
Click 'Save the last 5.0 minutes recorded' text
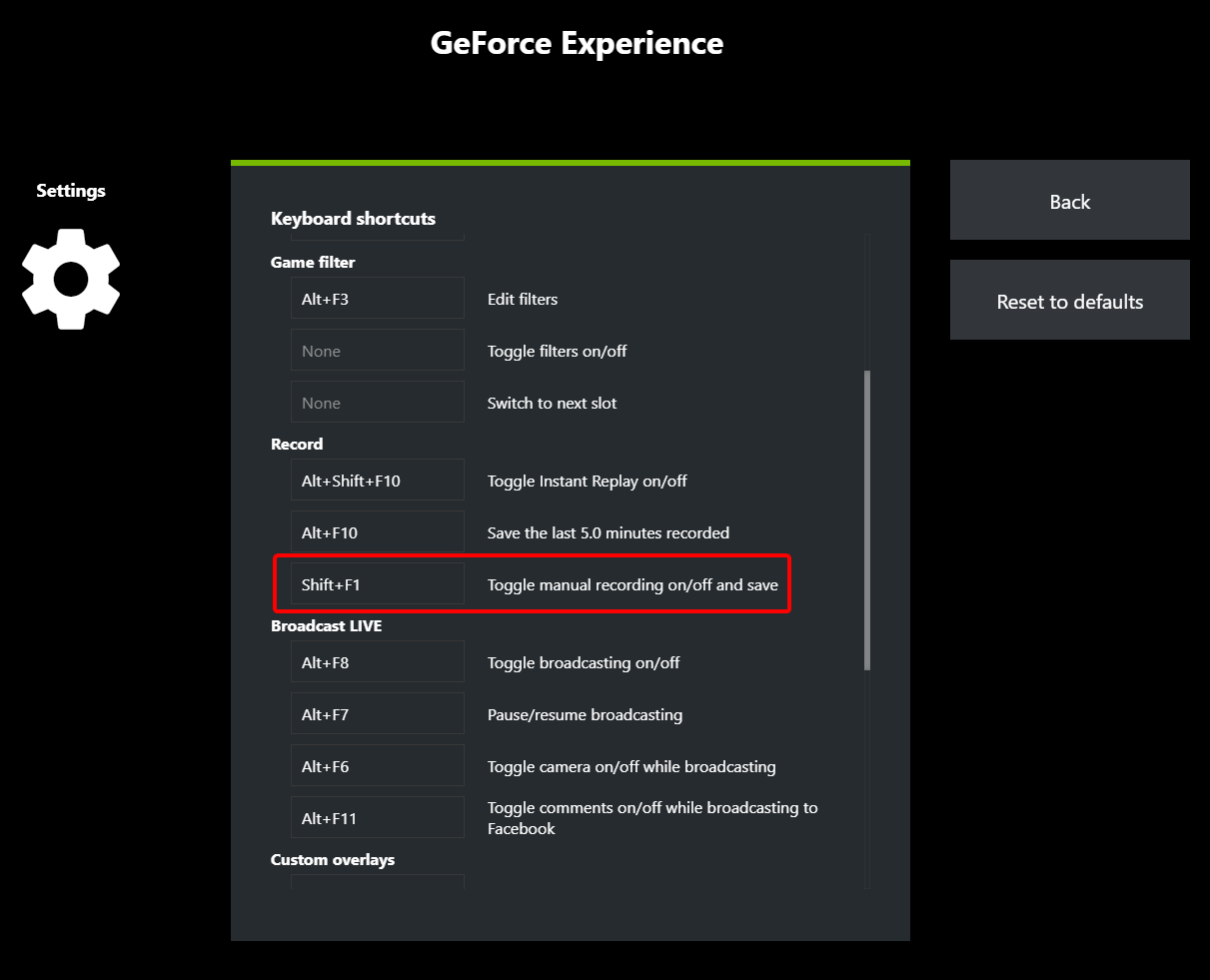click(608, 532)
